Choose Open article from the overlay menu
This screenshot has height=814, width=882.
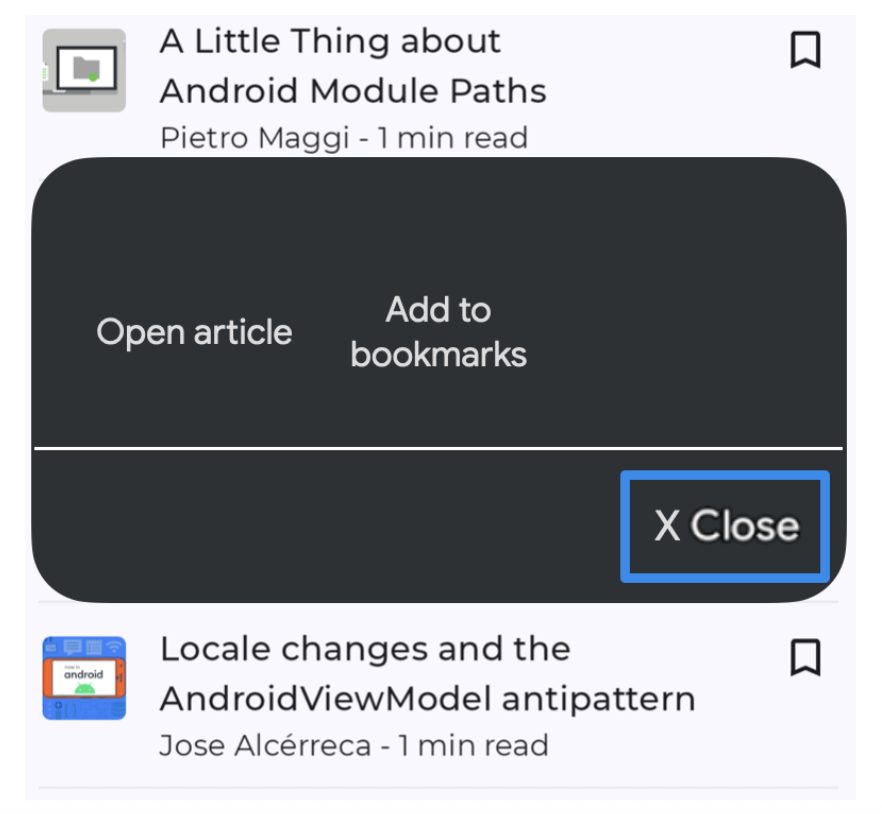194,331
